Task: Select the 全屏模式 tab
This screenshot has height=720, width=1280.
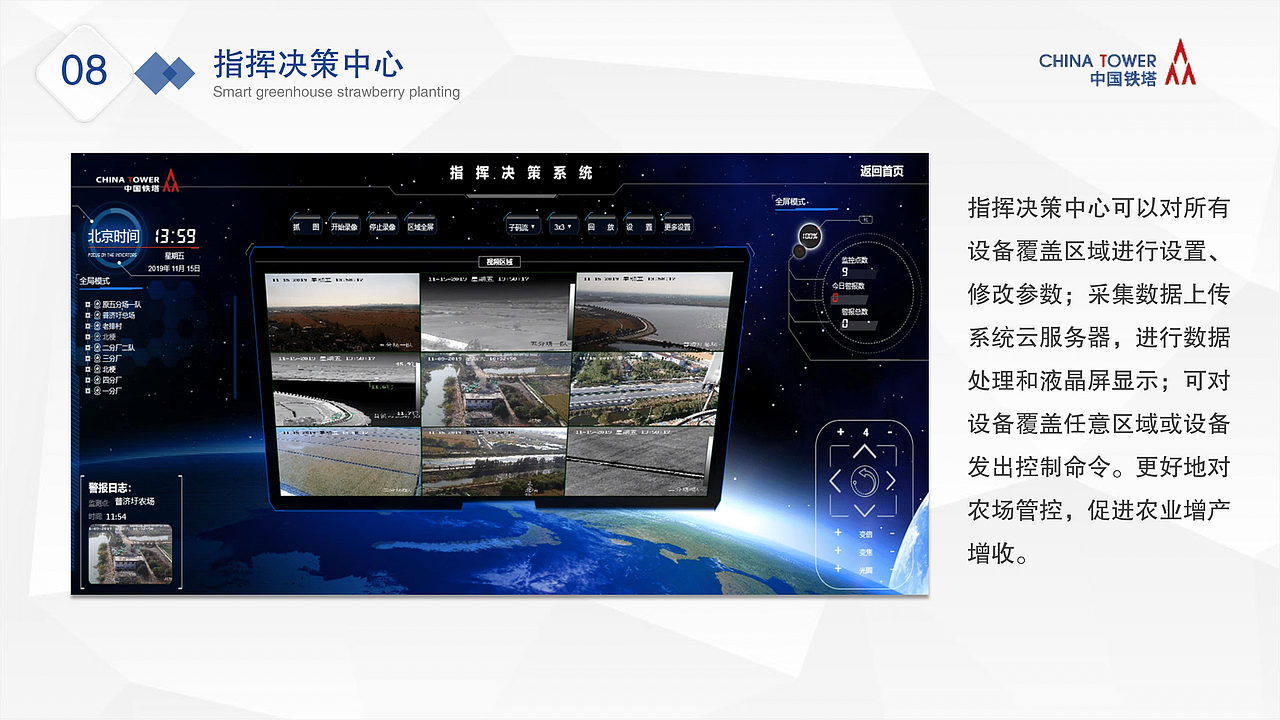Action: tap(790, 202)
